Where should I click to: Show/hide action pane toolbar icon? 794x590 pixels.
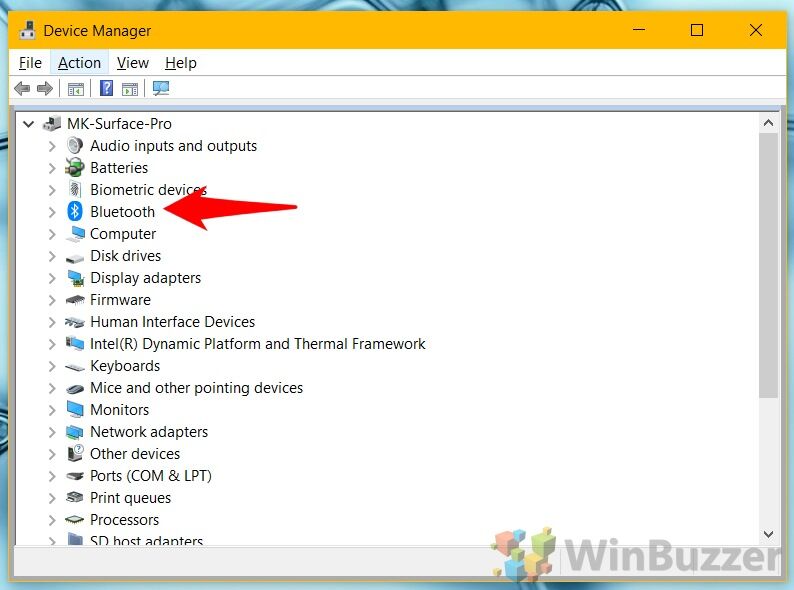coord(130,89)
